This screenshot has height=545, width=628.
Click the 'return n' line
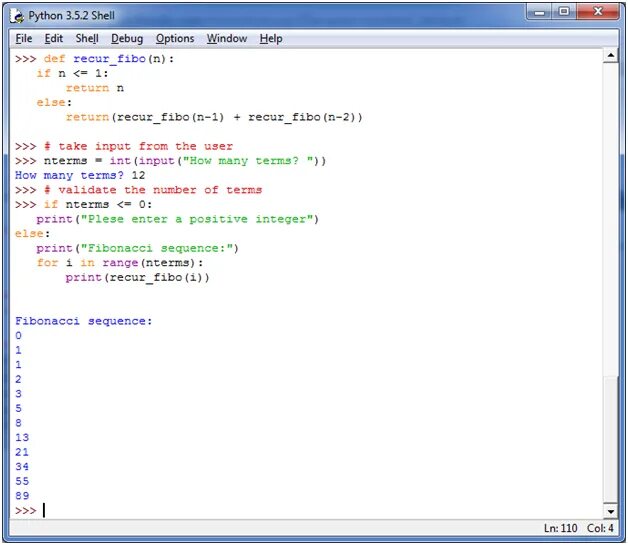95,88
